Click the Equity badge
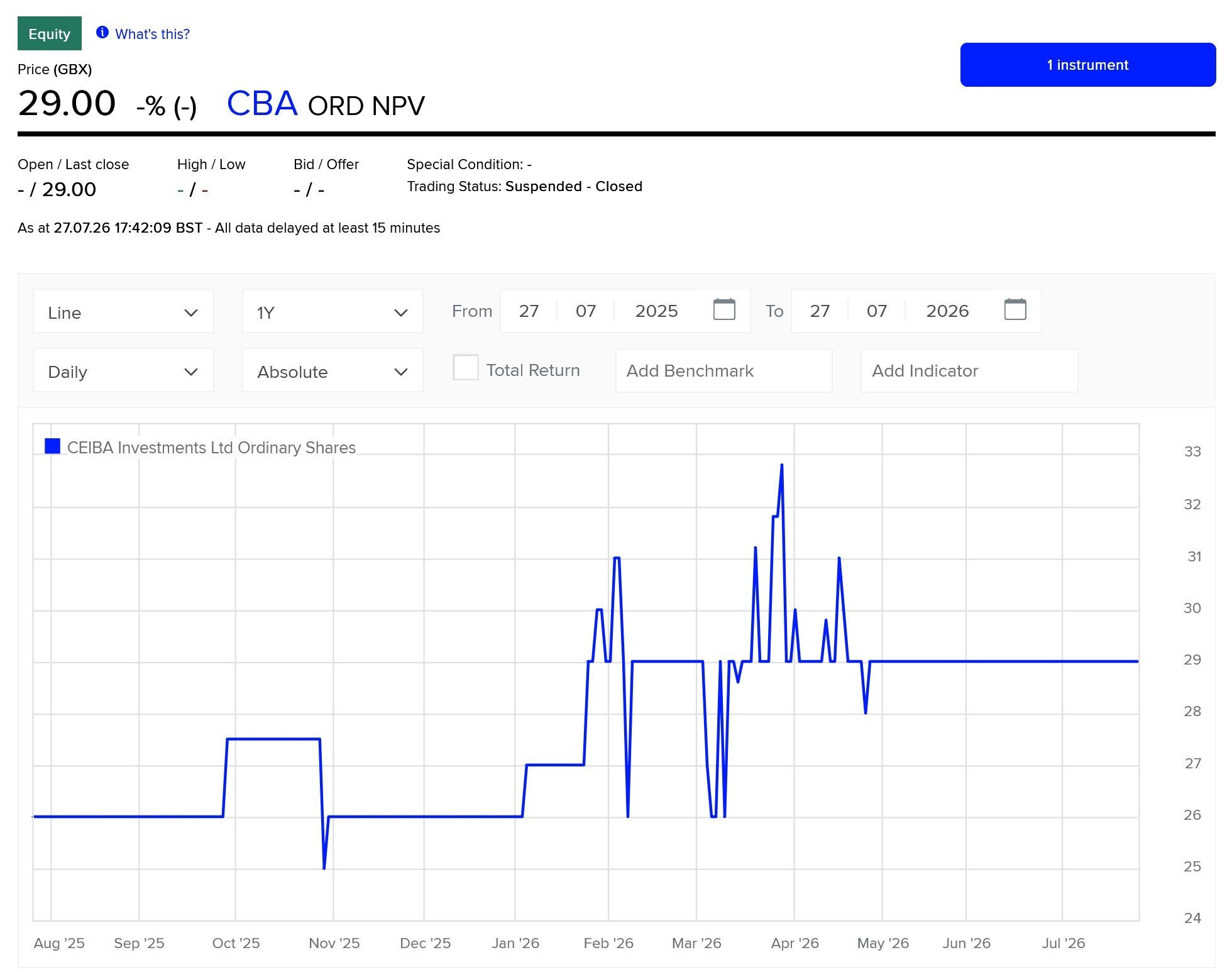 (x=50, y=33)
